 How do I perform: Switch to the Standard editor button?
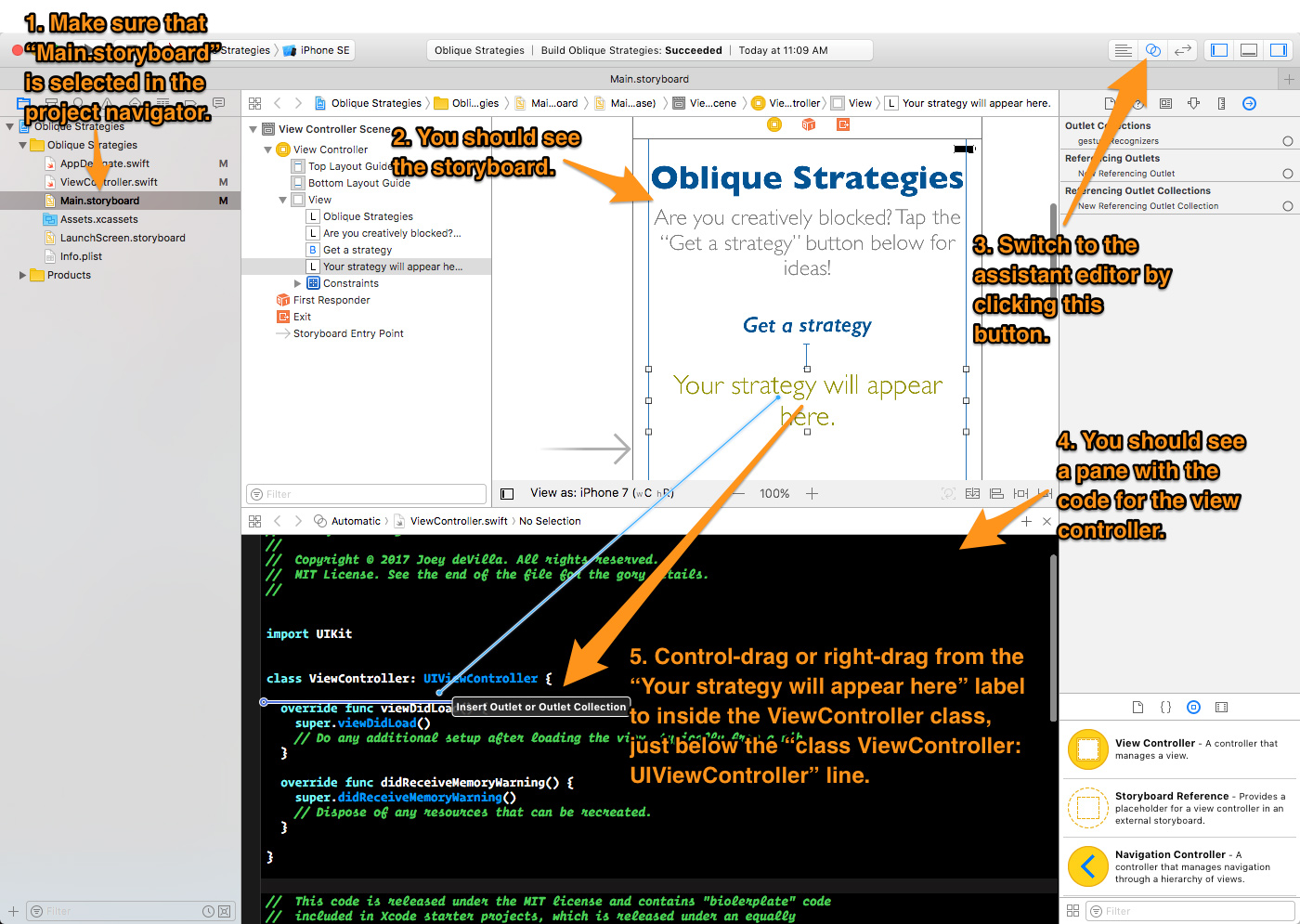[x=1123, y=50]
